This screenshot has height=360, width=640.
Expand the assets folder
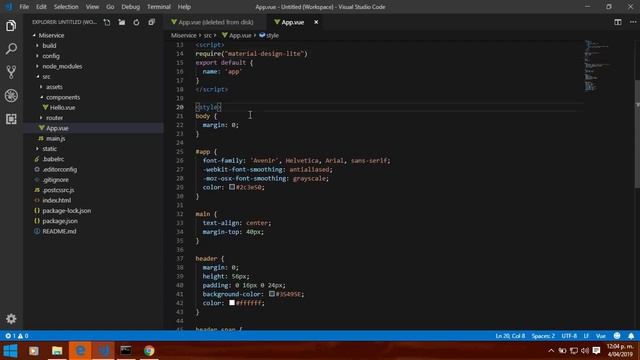[41, 87]
